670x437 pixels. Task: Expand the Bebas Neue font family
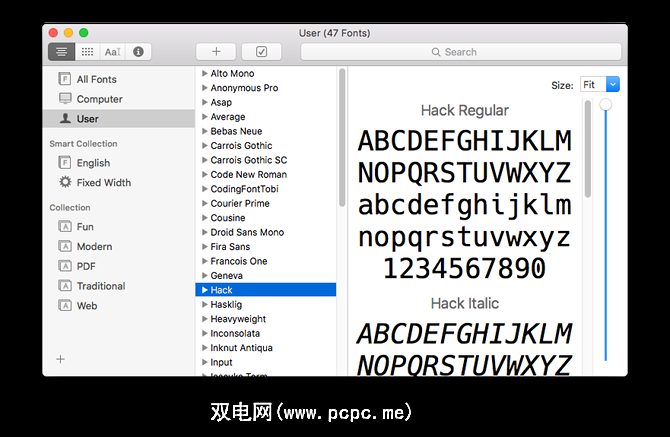point(205,131)
